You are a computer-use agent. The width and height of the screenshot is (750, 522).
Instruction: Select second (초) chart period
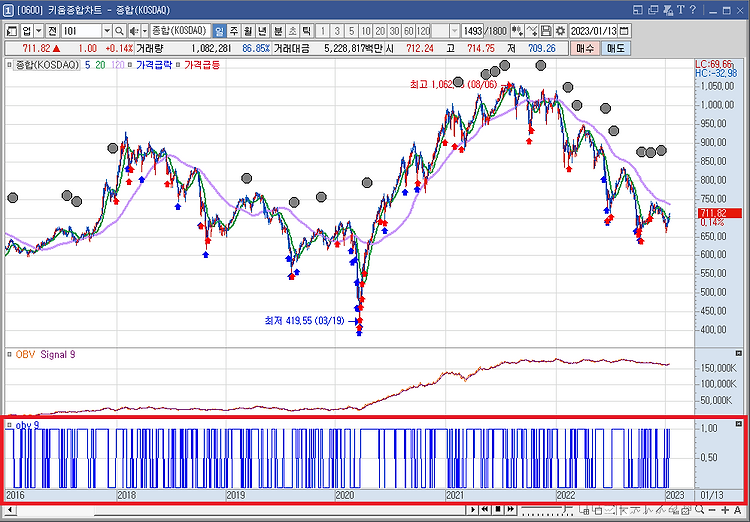click(292, 31)
